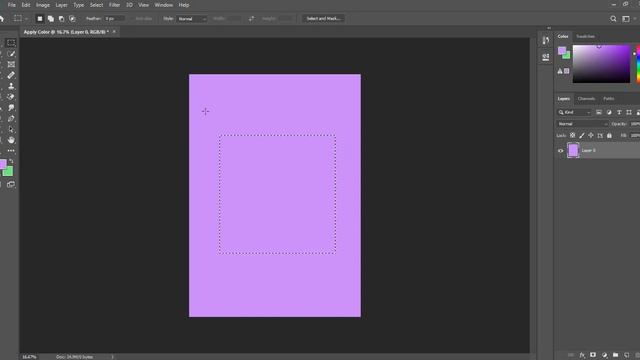Screen dimensions: 640x360
Task: Click the Select and Mask button
Action: tap(323, 19)
